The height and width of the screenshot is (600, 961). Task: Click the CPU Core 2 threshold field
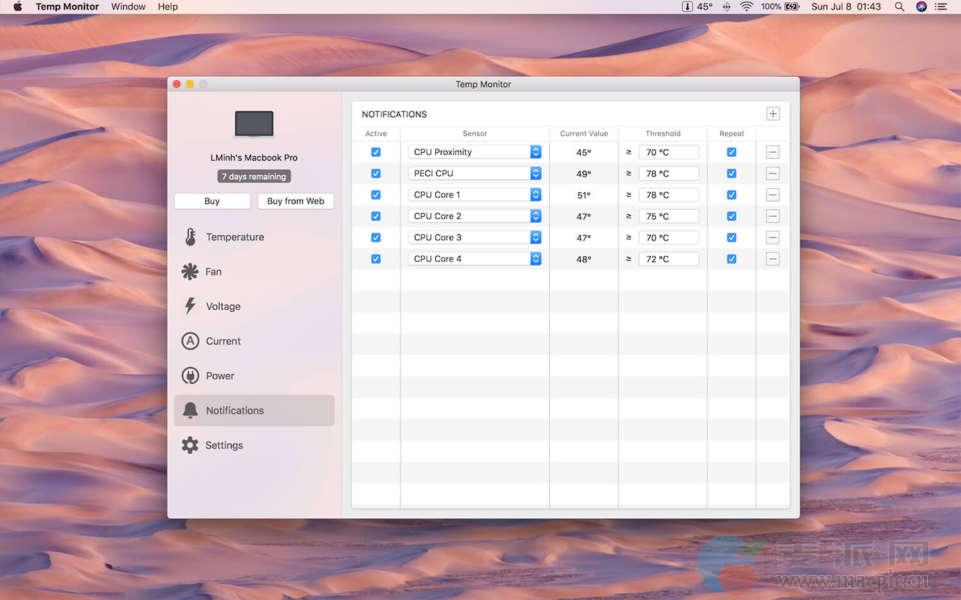tap(669, 216)
